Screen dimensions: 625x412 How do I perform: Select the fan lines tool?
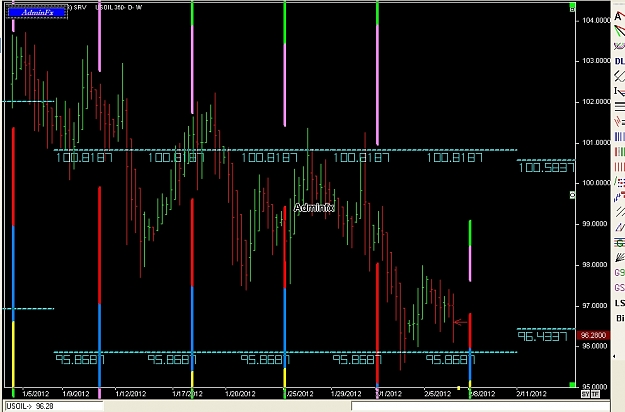619,258
